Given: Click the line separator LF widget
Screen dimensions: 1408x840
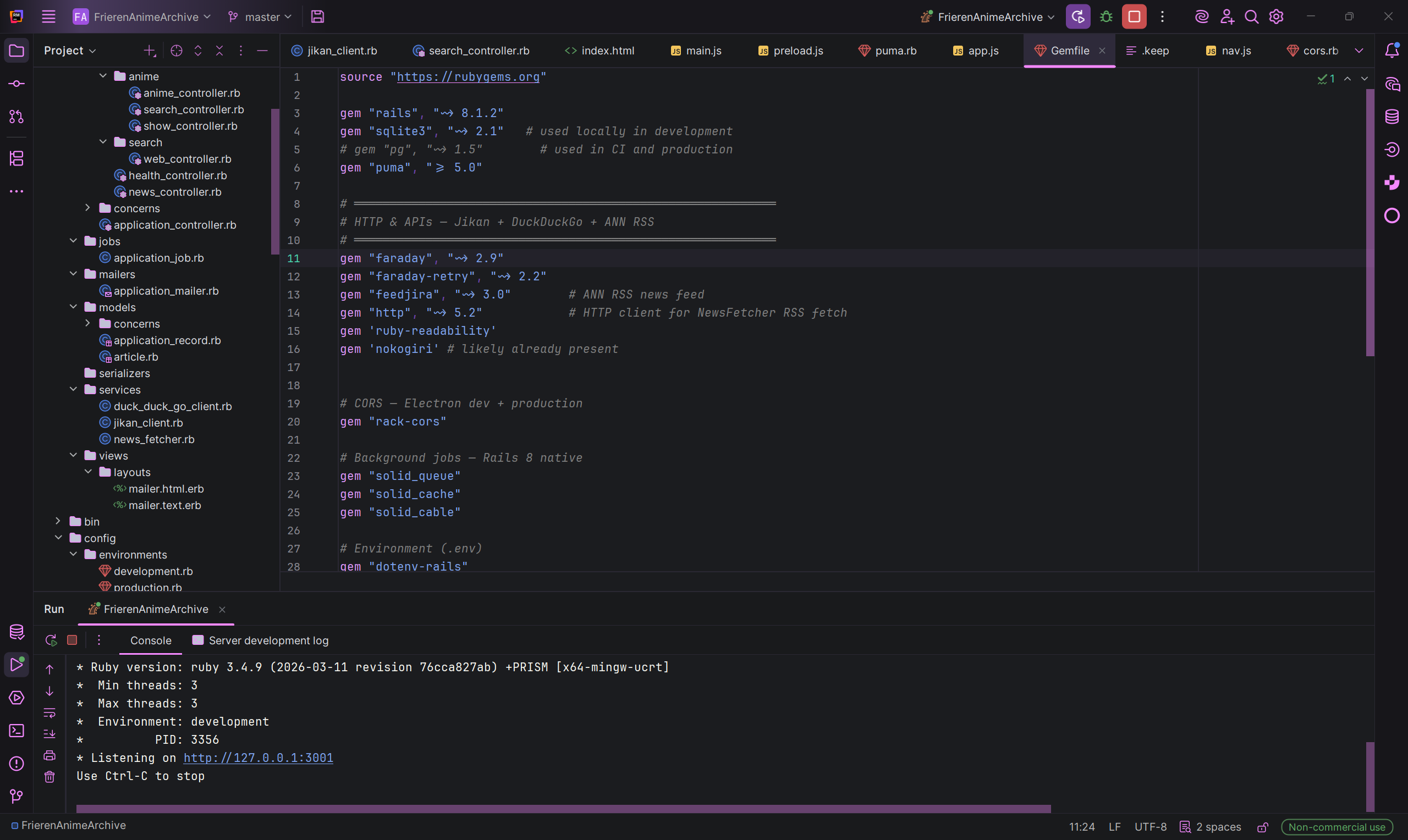Looking at the screenshot, I should click(1115, 827).
